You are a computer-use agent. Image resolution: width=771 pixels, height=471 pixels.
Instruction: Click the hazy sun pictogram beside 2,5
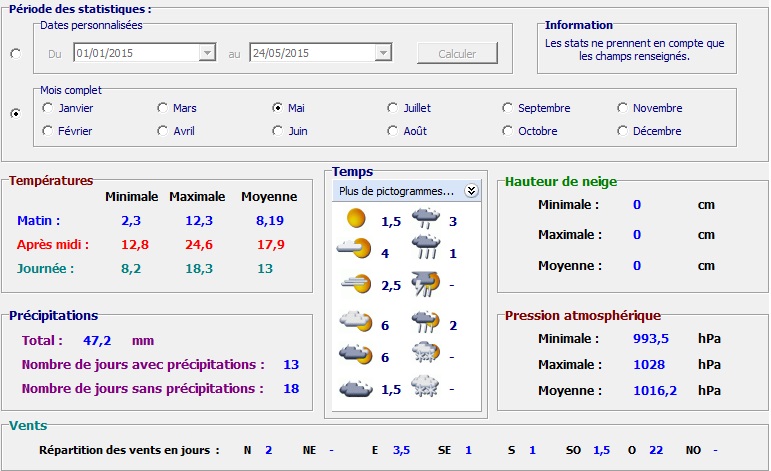356,284
